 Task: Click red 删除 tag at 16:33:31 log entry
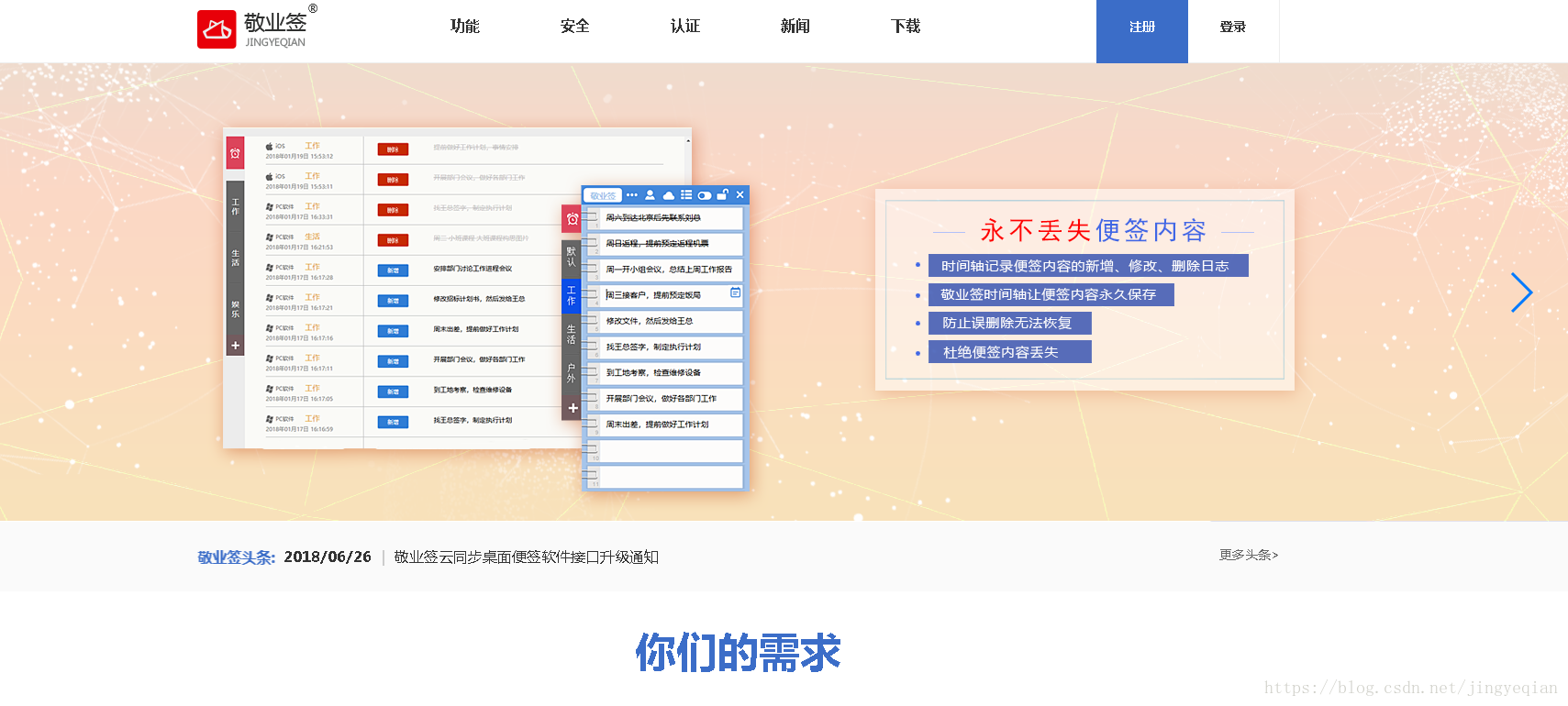pos(393,210)
